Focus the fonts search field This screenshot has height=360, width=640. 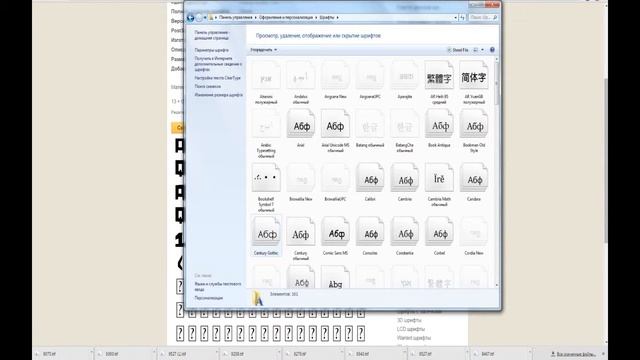click(483, 18)
